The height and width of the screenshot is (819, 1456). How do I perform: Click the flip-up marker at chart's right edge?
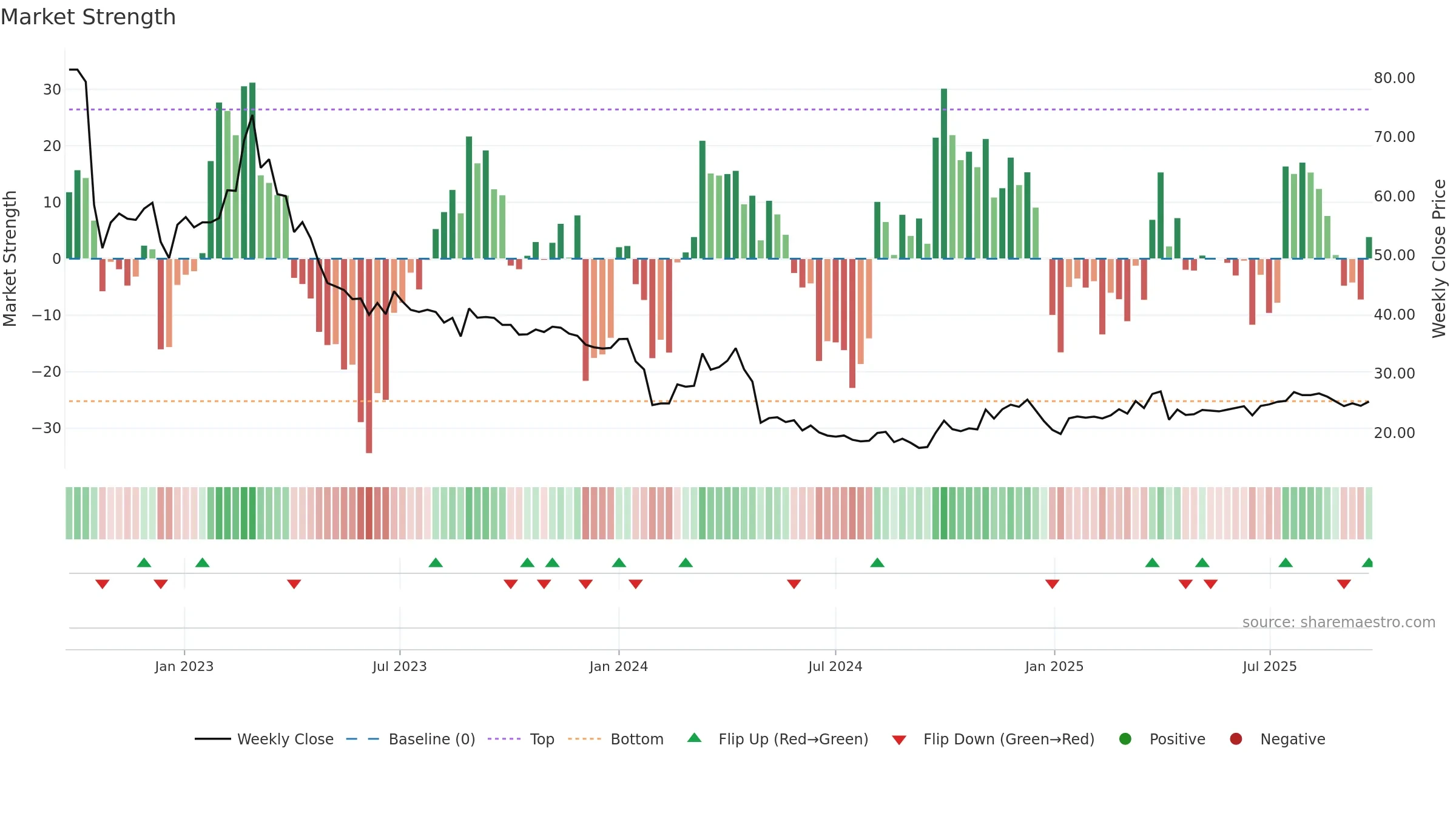click(1367, 562)
